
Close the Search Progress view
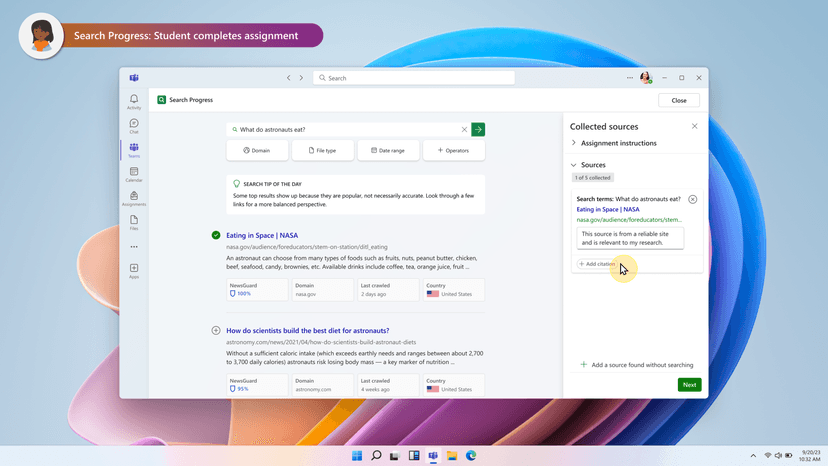pos(679,100)
